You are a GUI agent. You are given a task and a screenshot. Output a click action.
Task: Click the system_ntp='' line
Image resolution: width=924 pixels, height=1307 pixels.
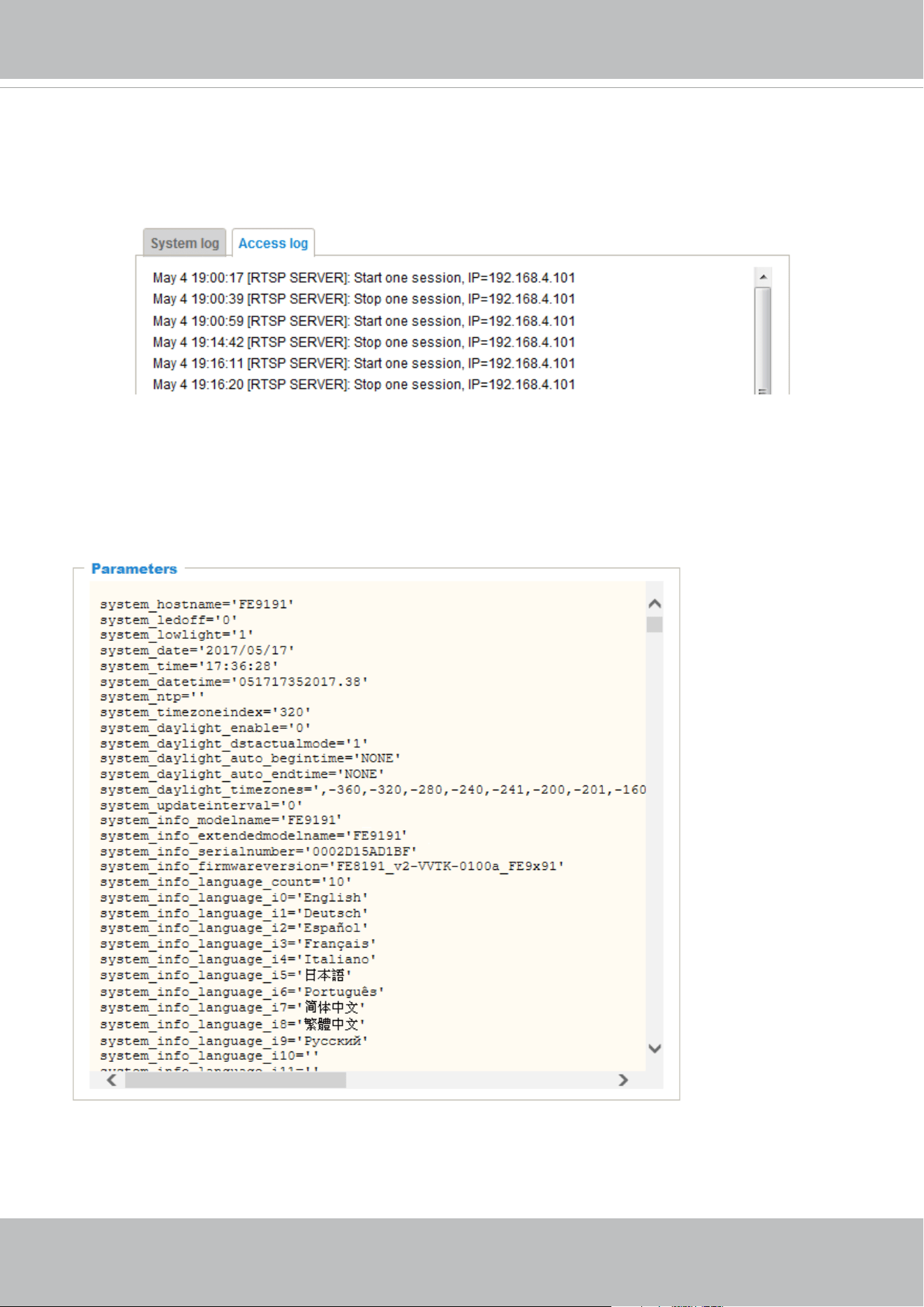(152, 697)
